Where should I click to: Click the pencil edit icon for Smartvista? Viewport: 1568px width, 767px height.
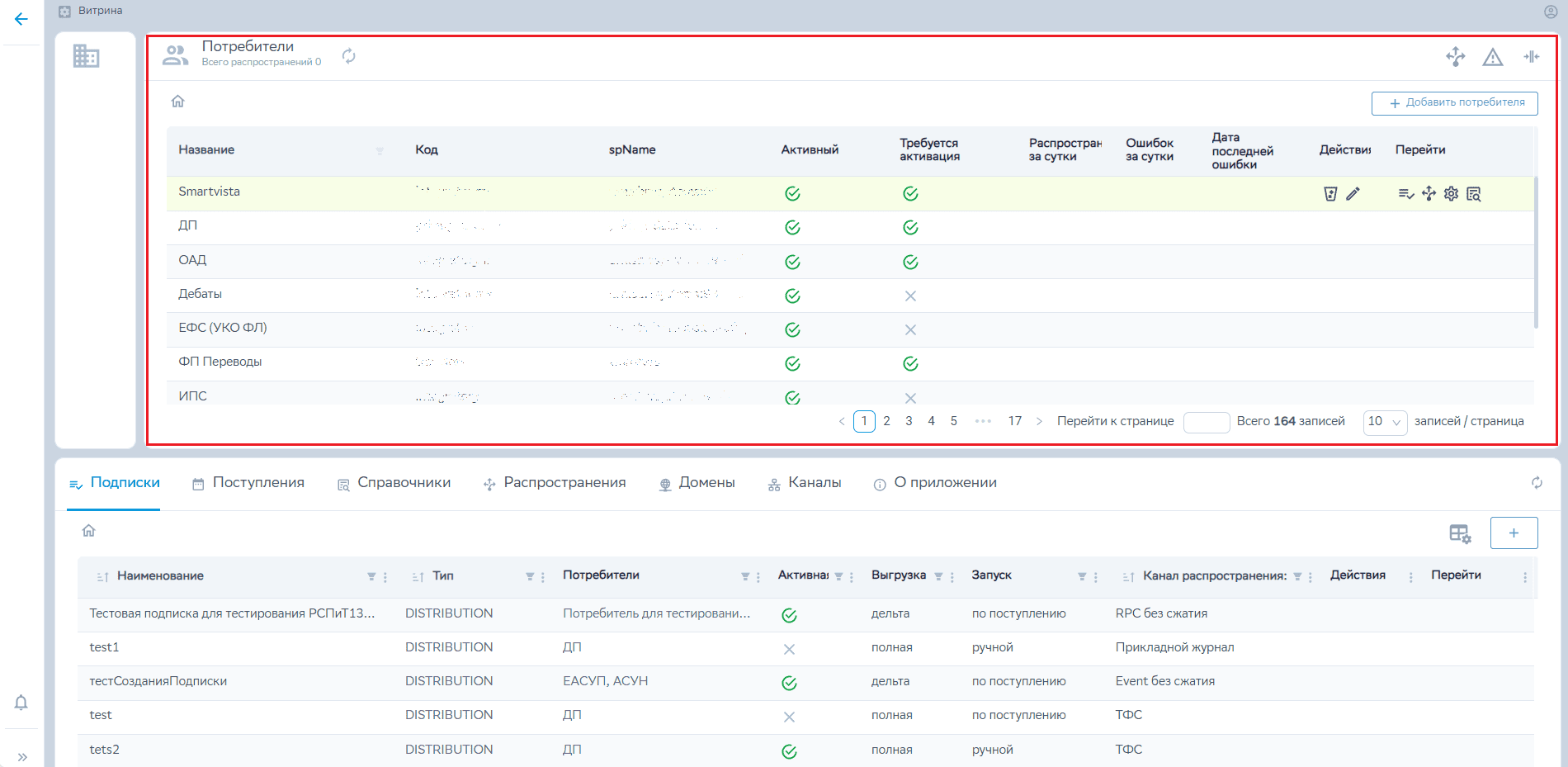point(1353,194)
